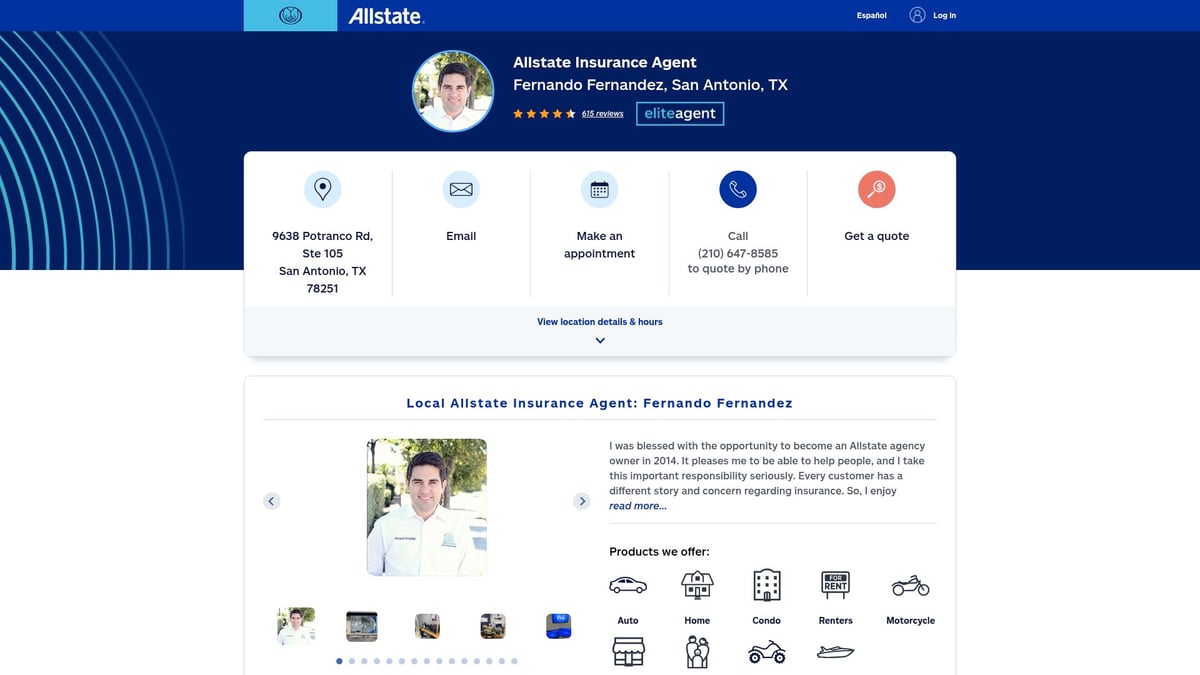Viewport: 1200px width, 675px height.
Task: Click the Motorcycle product icon
Action: tap(910, 584)
